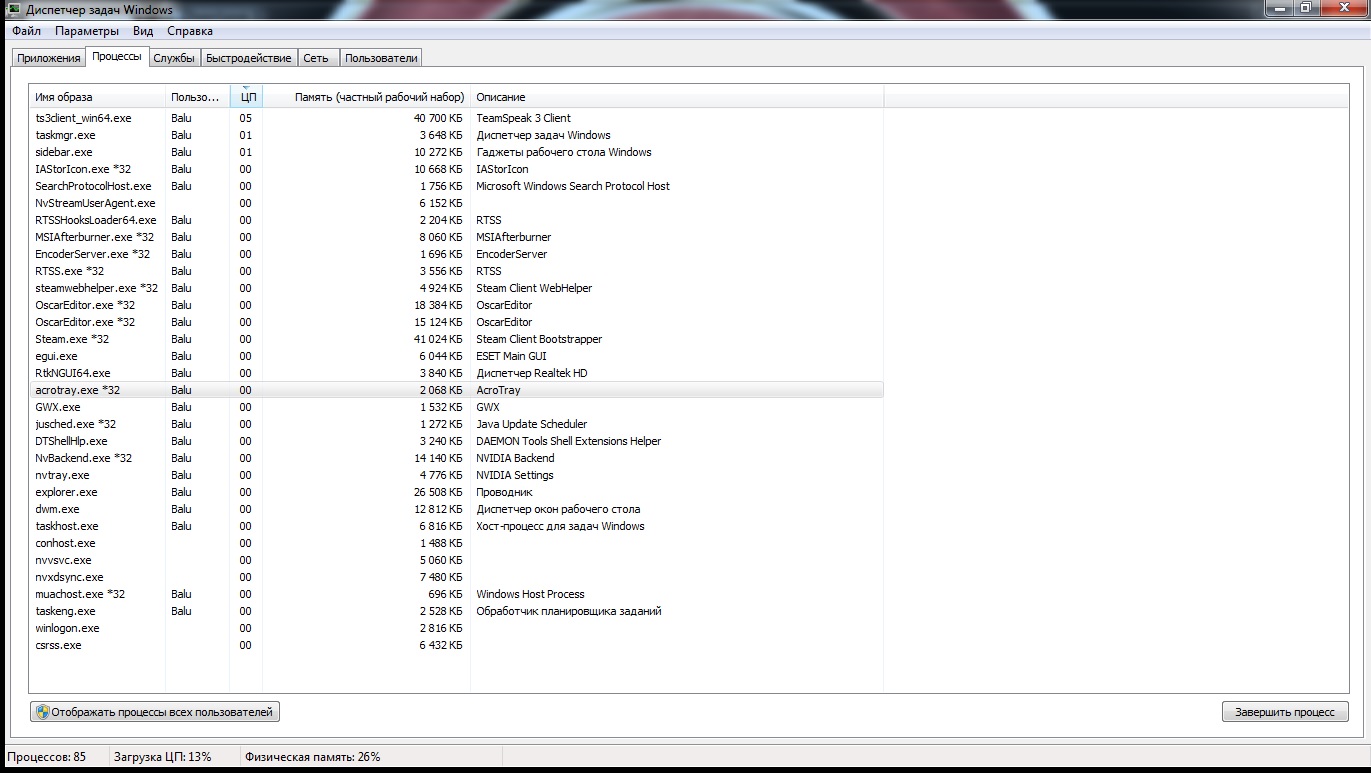Image resolution: width=1371 pixels, height=773 pixels.
Task: Select conhost.exe process row
Action: coord(457,543)
